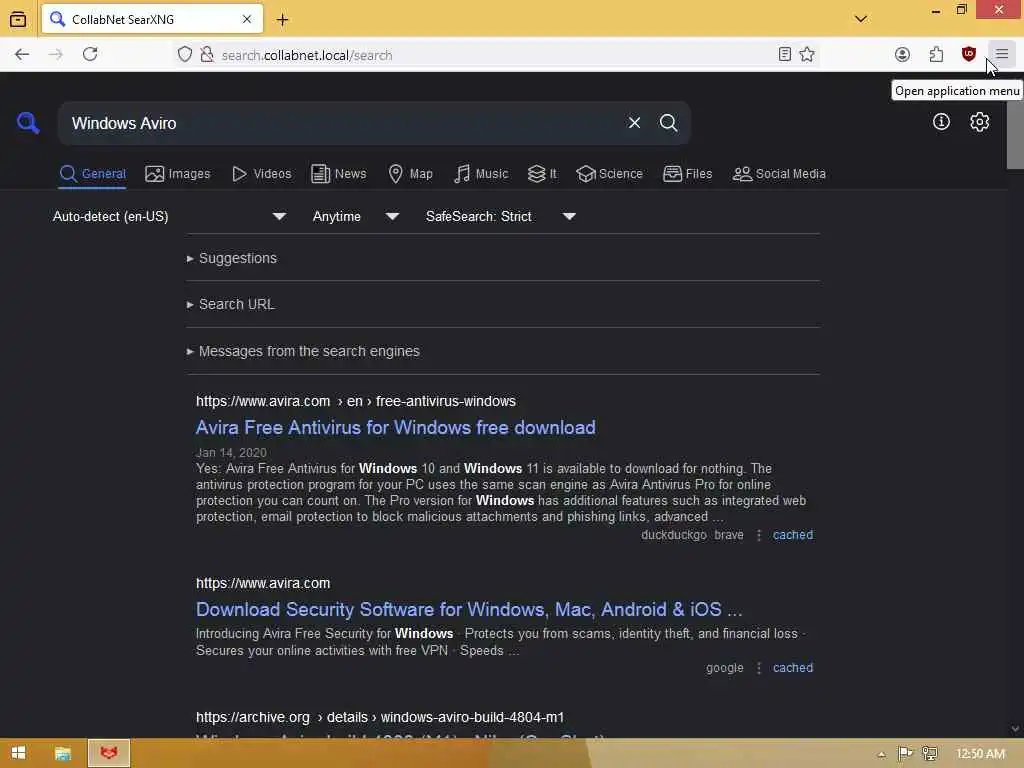Reload the current page
Image resolution: width=1024 pixels, height=768 pixels.
90,54
